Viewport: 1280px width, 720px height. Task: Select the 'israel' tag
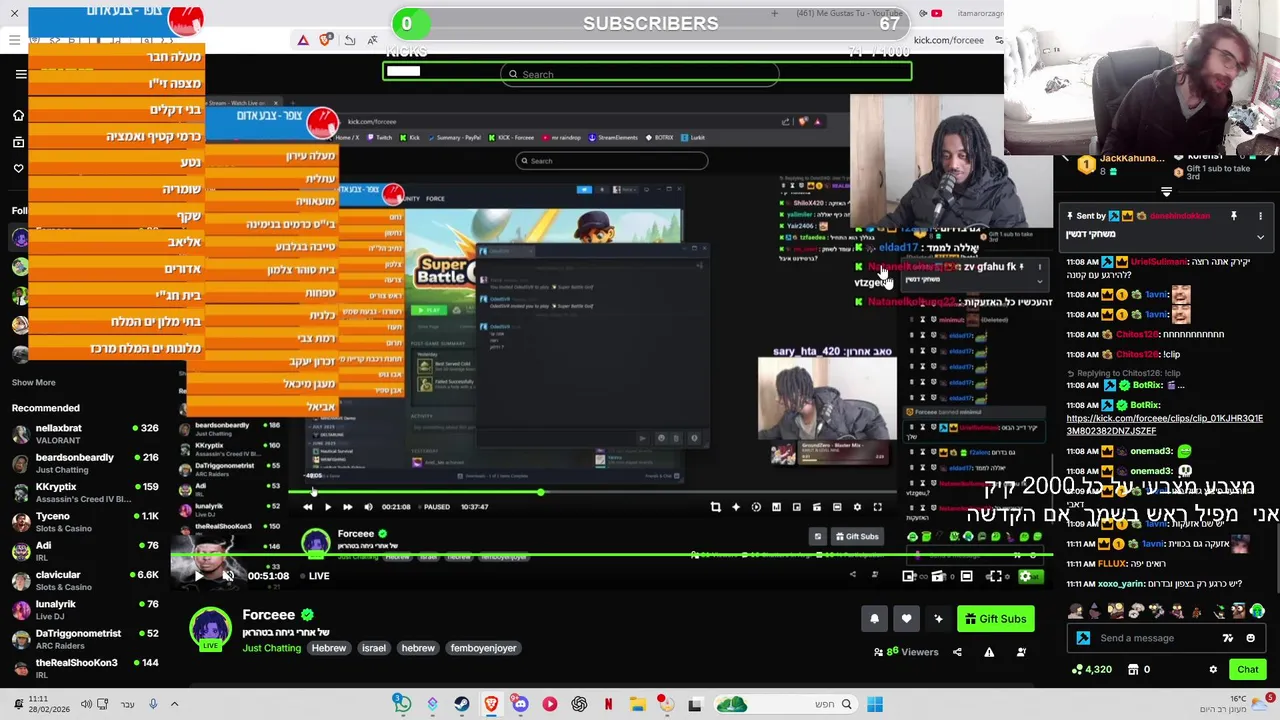click(373, 648)
